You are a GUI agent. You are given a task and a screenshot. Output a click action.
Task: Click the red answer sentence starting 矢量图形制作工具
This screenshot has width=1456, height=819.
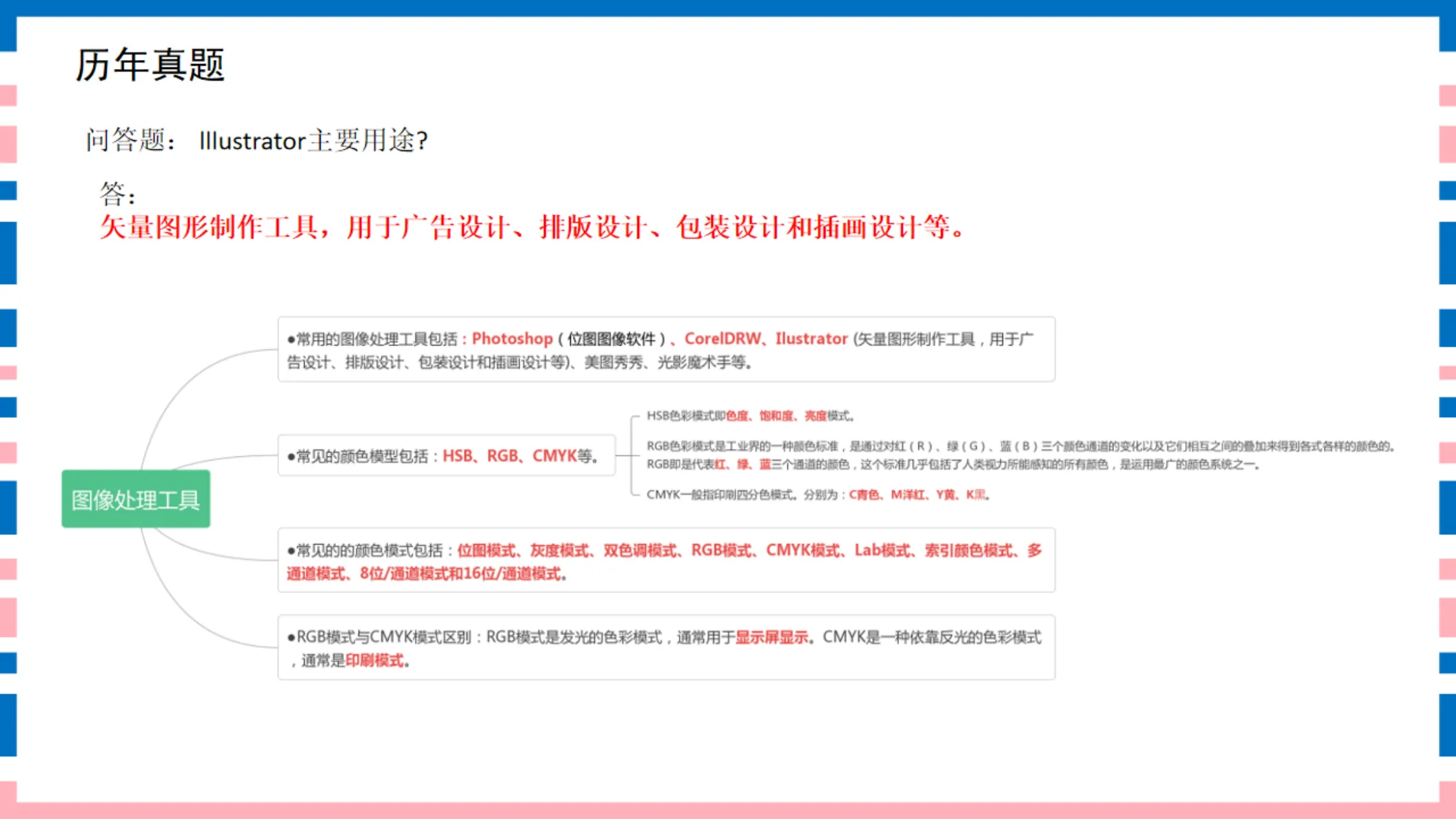click(533, 227)
